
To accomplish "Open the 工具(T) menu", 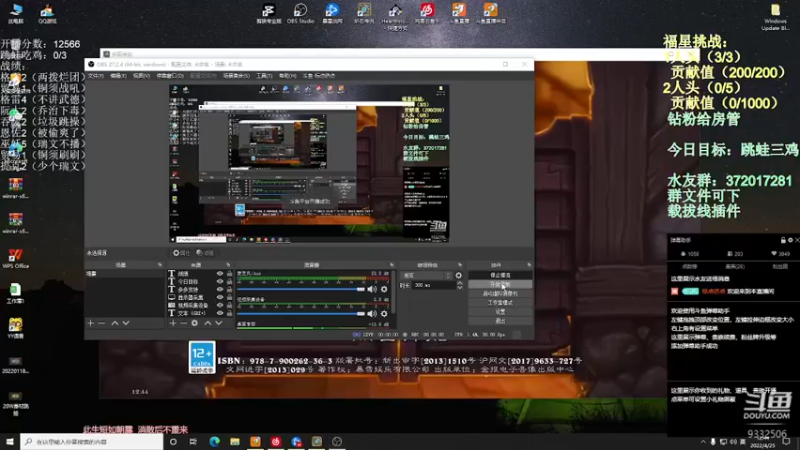I will (264, 76).
